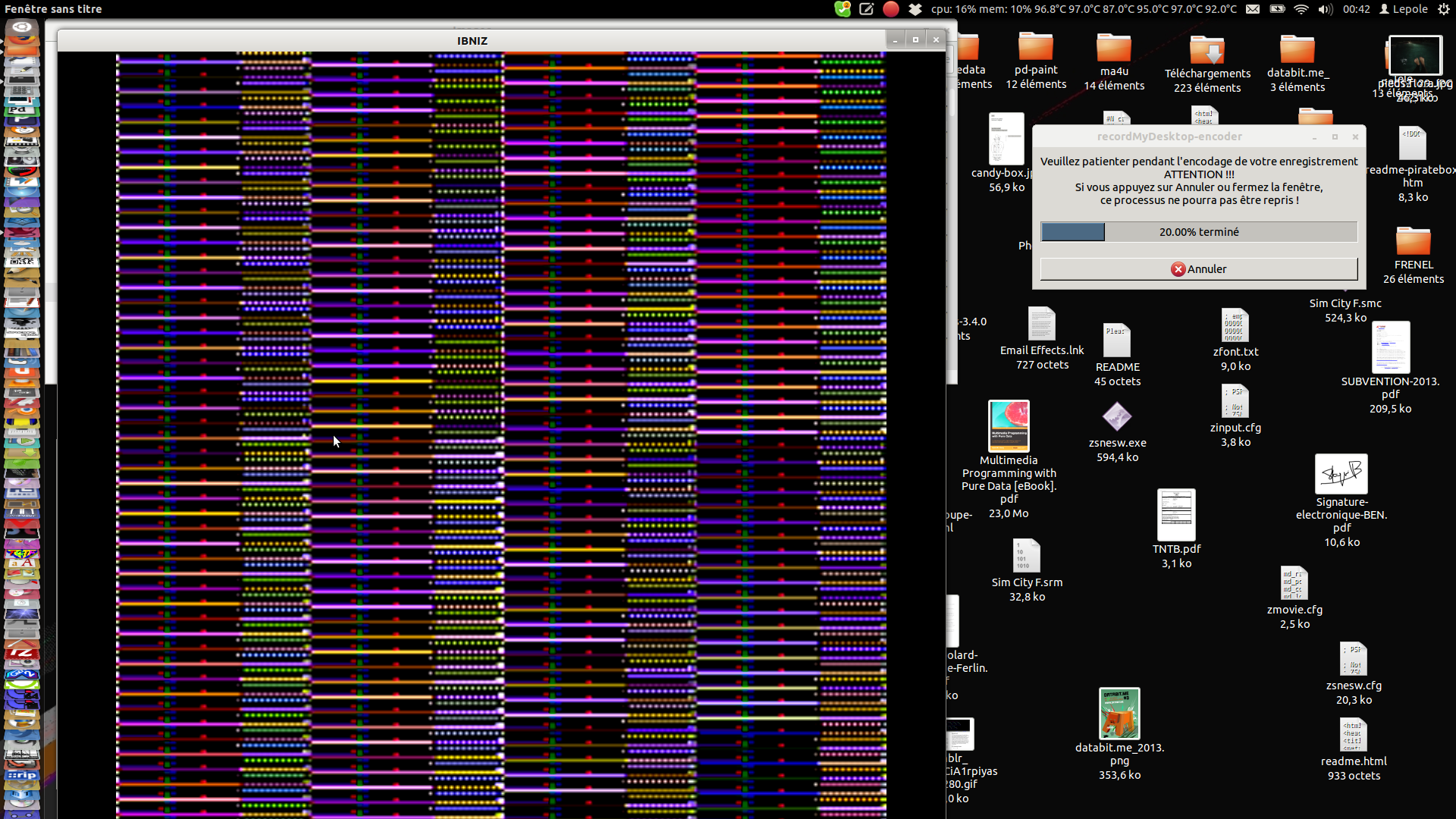Viewport: 1456px width, 819px height.
Task: Open the sound volume indicator
Action: 1325,9
